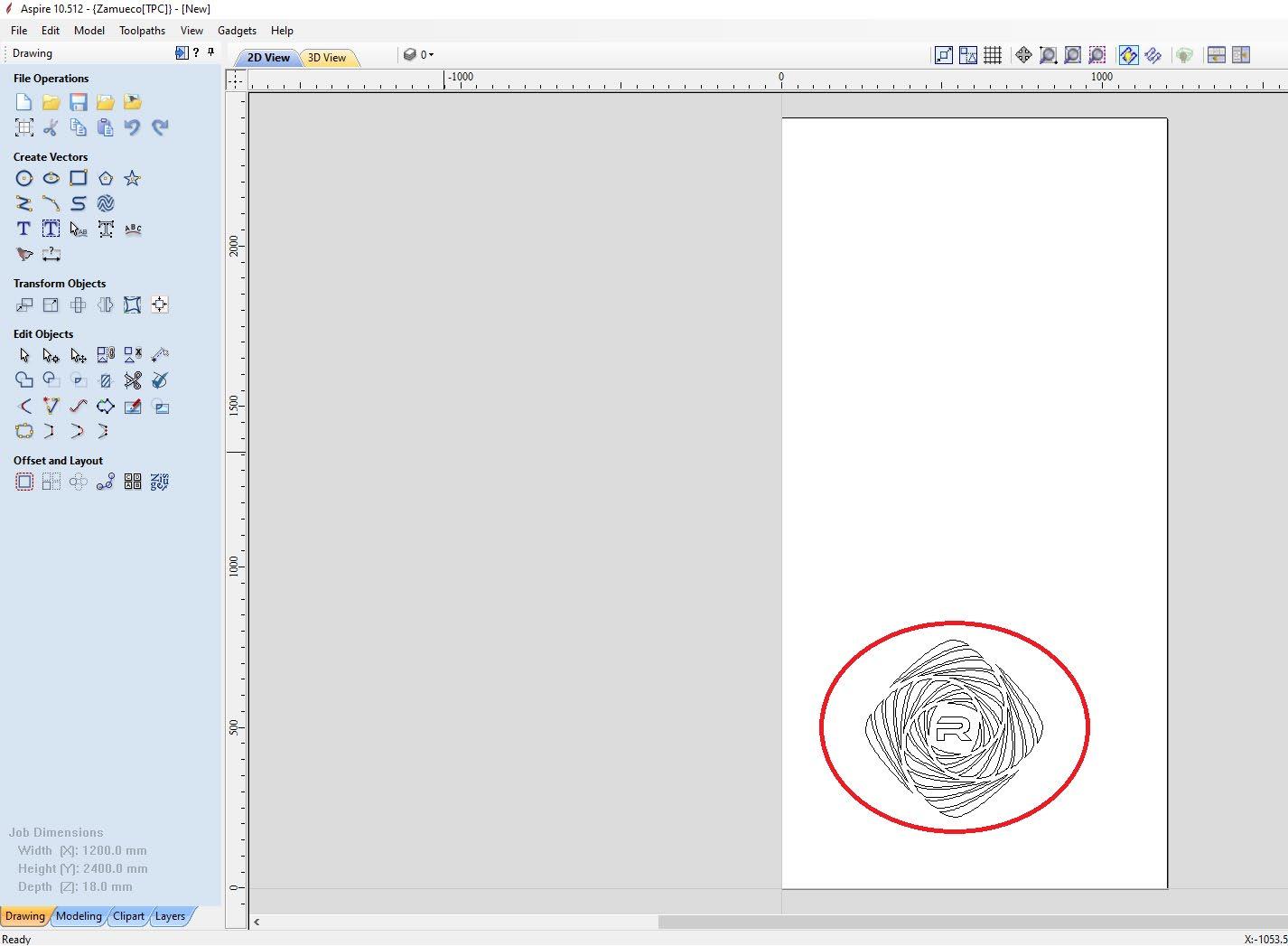Cut the selected objects
The width and height of the screenshot is (1288, 946).
51,127
